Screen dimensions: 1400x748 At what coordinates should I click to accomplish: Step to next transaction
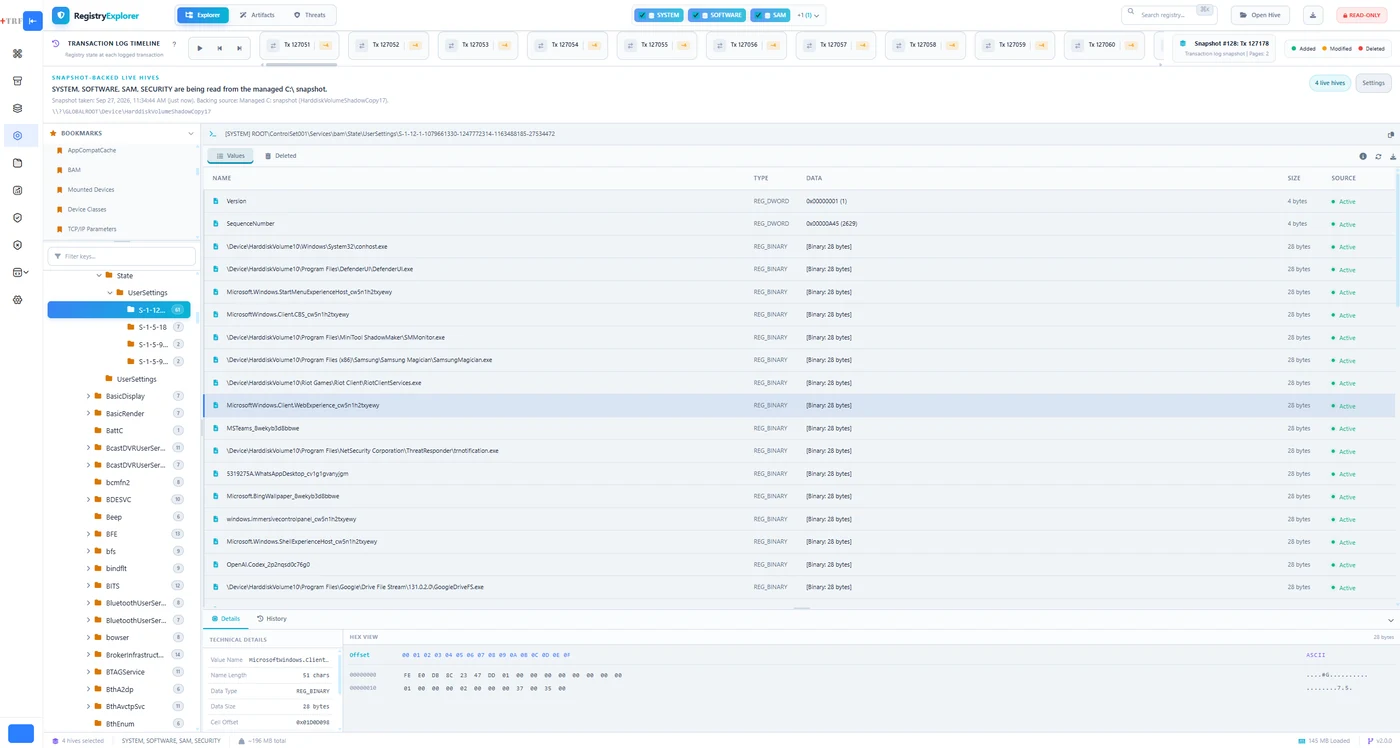pos(239,48)
